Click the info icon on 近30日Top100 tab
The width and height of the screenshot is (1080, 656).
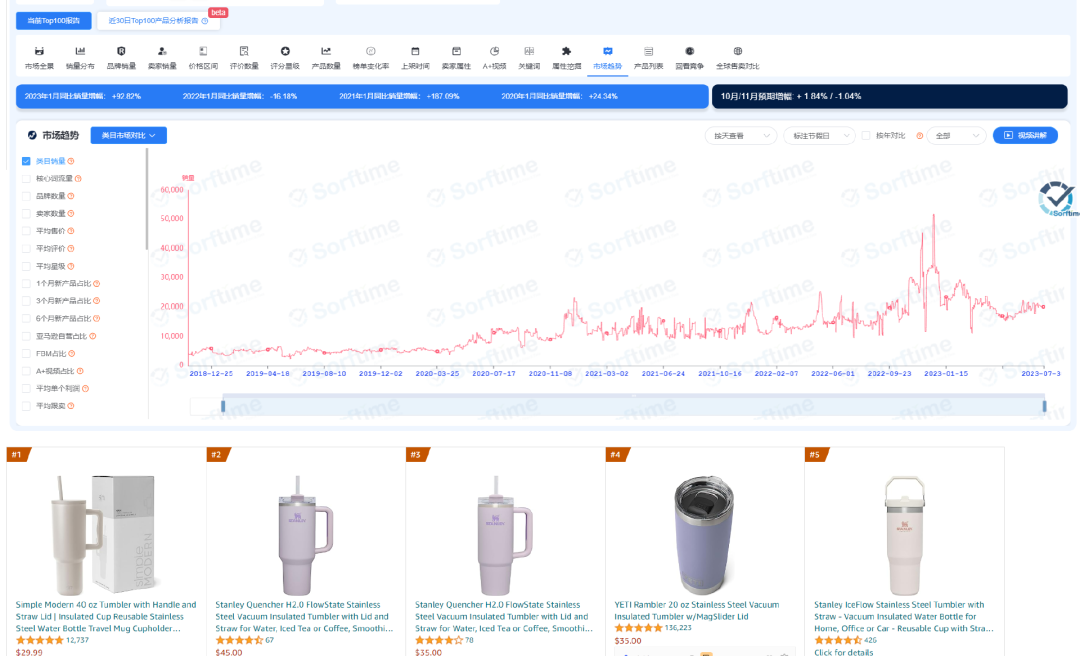205,21
